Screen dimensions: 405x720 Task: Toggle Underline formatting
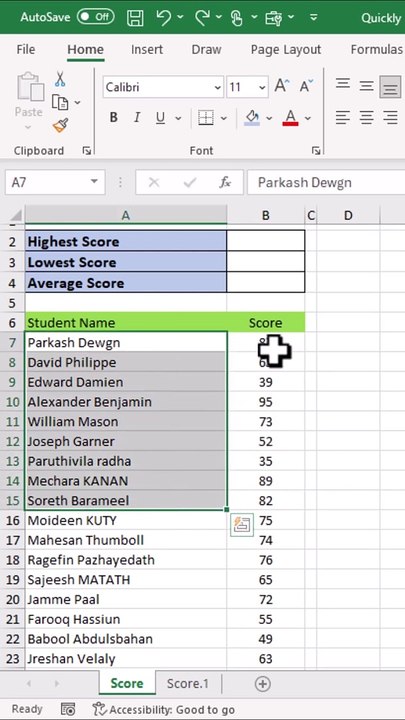(x=160, y=118)
